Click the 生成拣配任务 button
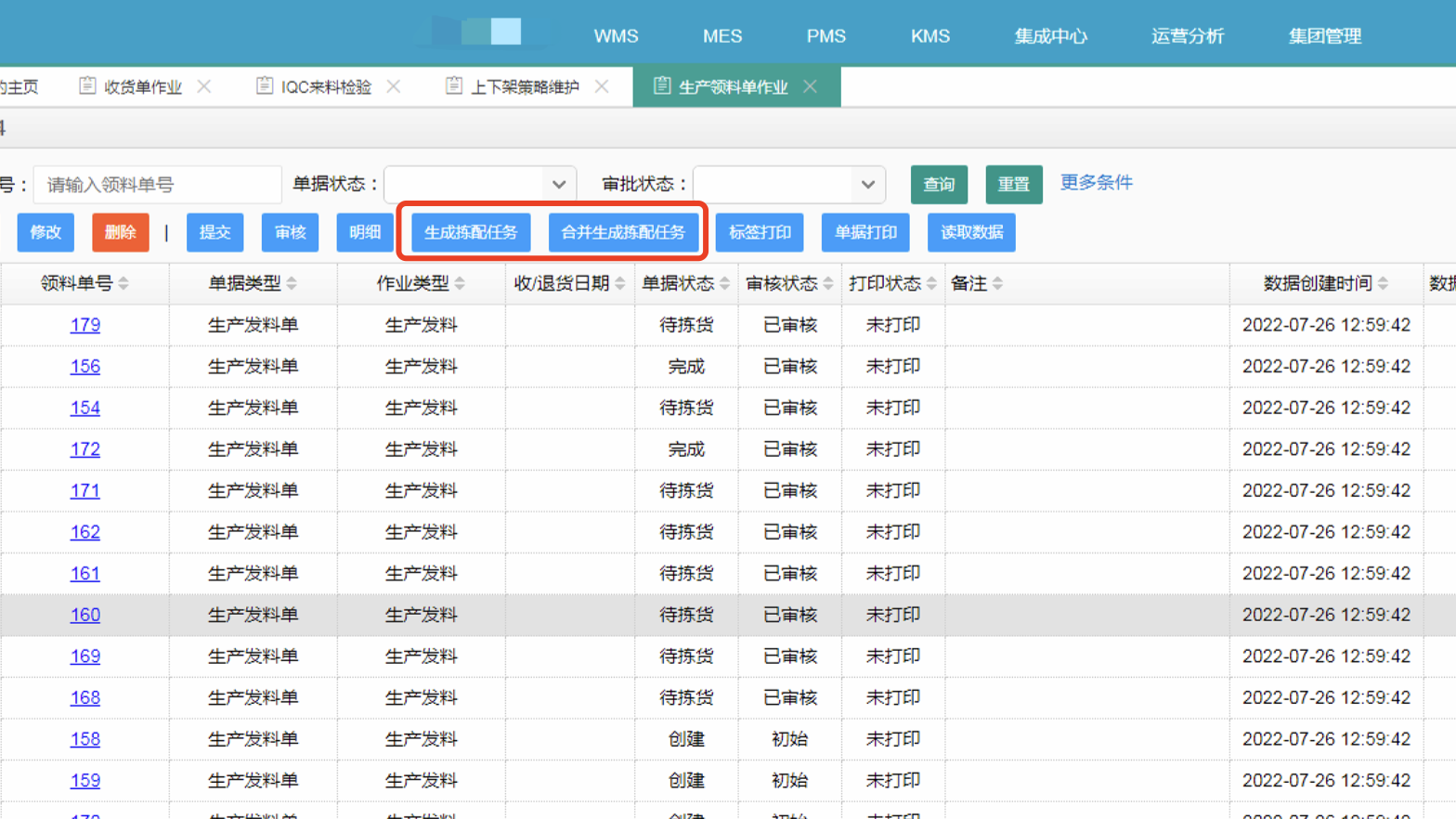 471,232
